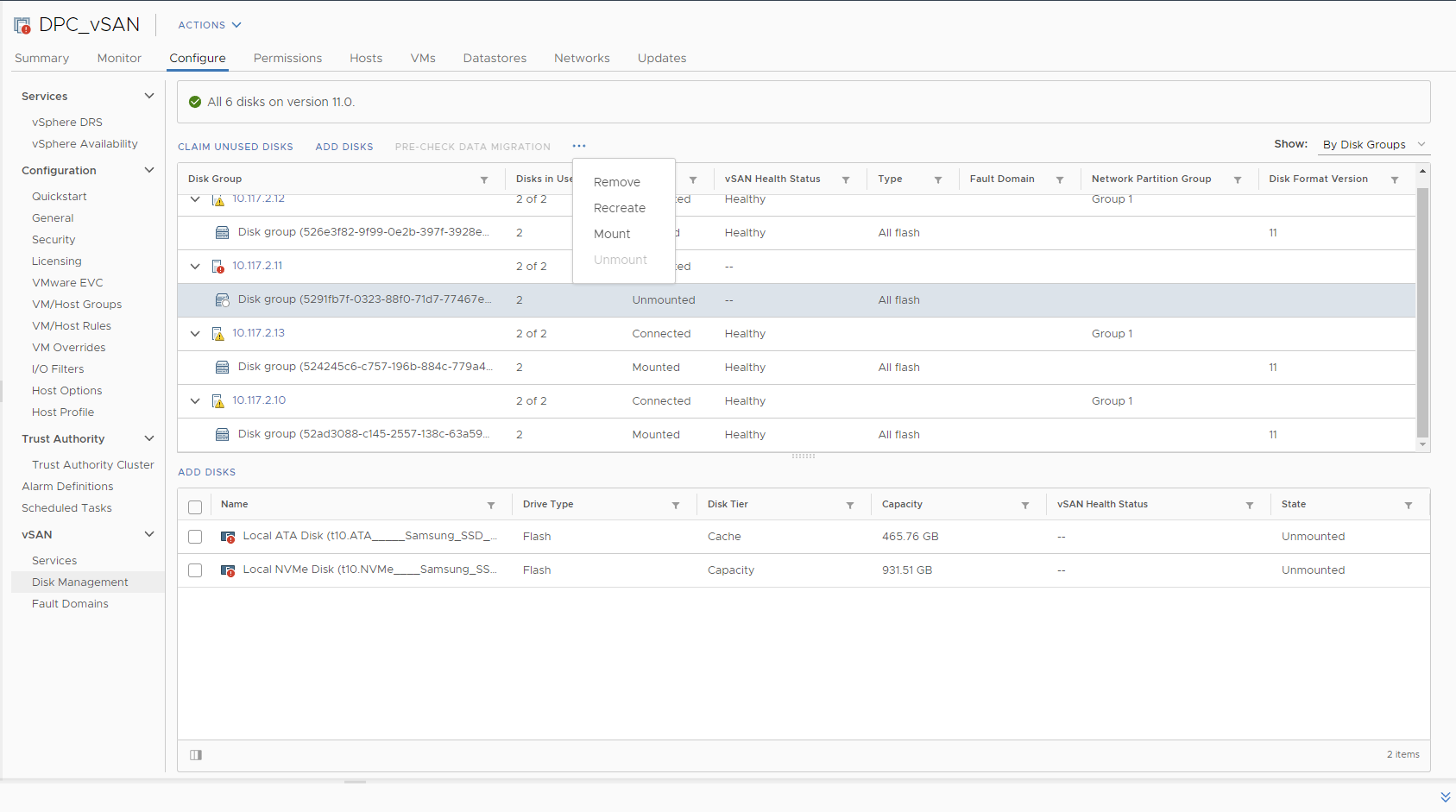Switch to the Monitor tab
This screenshot has width=1456, height=812.
pyautogui.click(x=119, y=58)
